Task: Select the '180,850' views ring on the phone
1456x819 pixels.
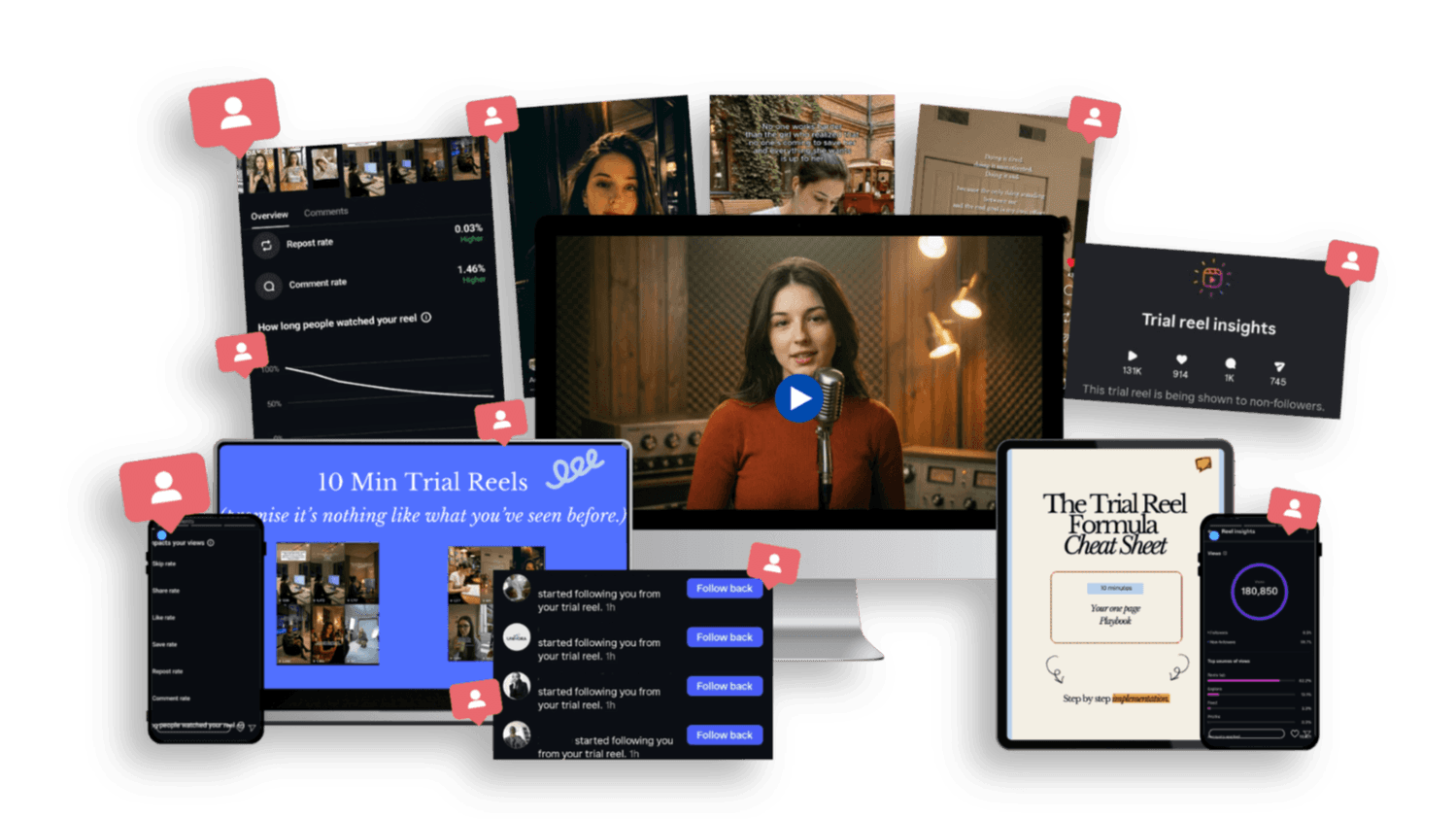Action: point(1259,591)
